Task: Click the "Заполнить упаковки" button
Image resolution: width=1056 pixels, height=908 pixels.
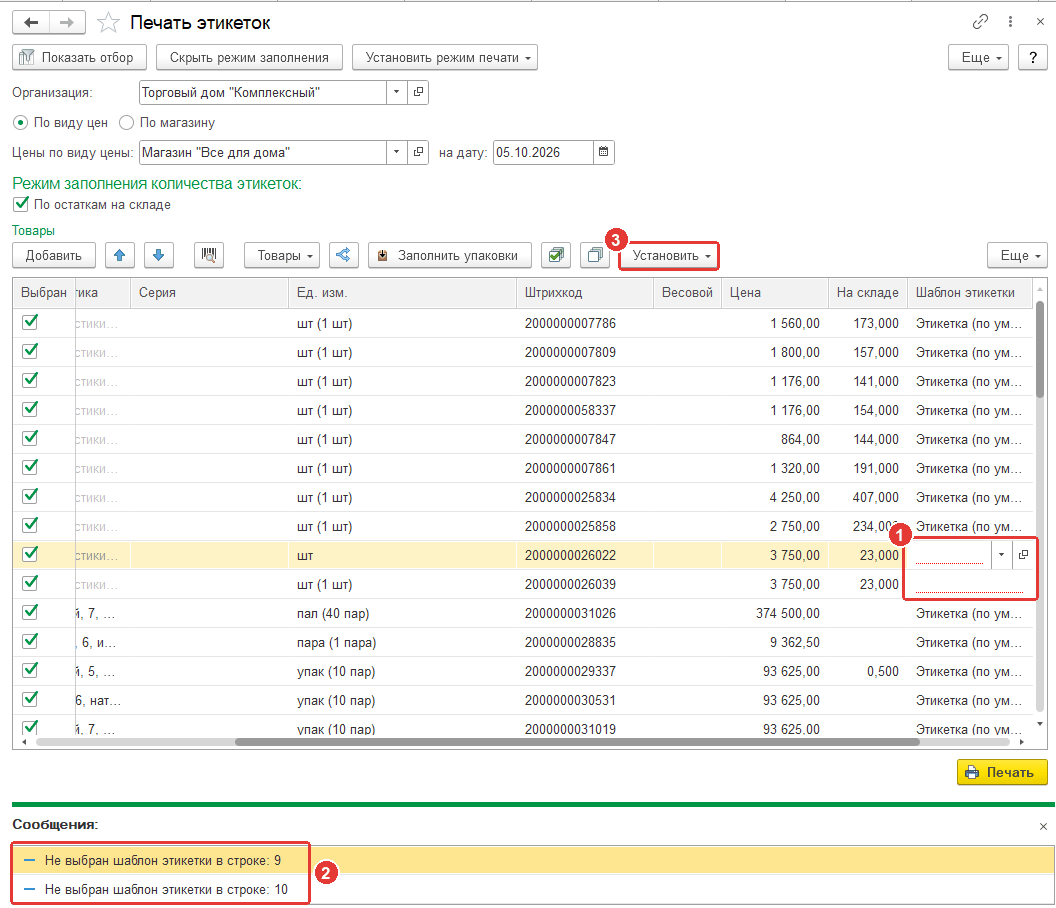Action: click(450, 255)
